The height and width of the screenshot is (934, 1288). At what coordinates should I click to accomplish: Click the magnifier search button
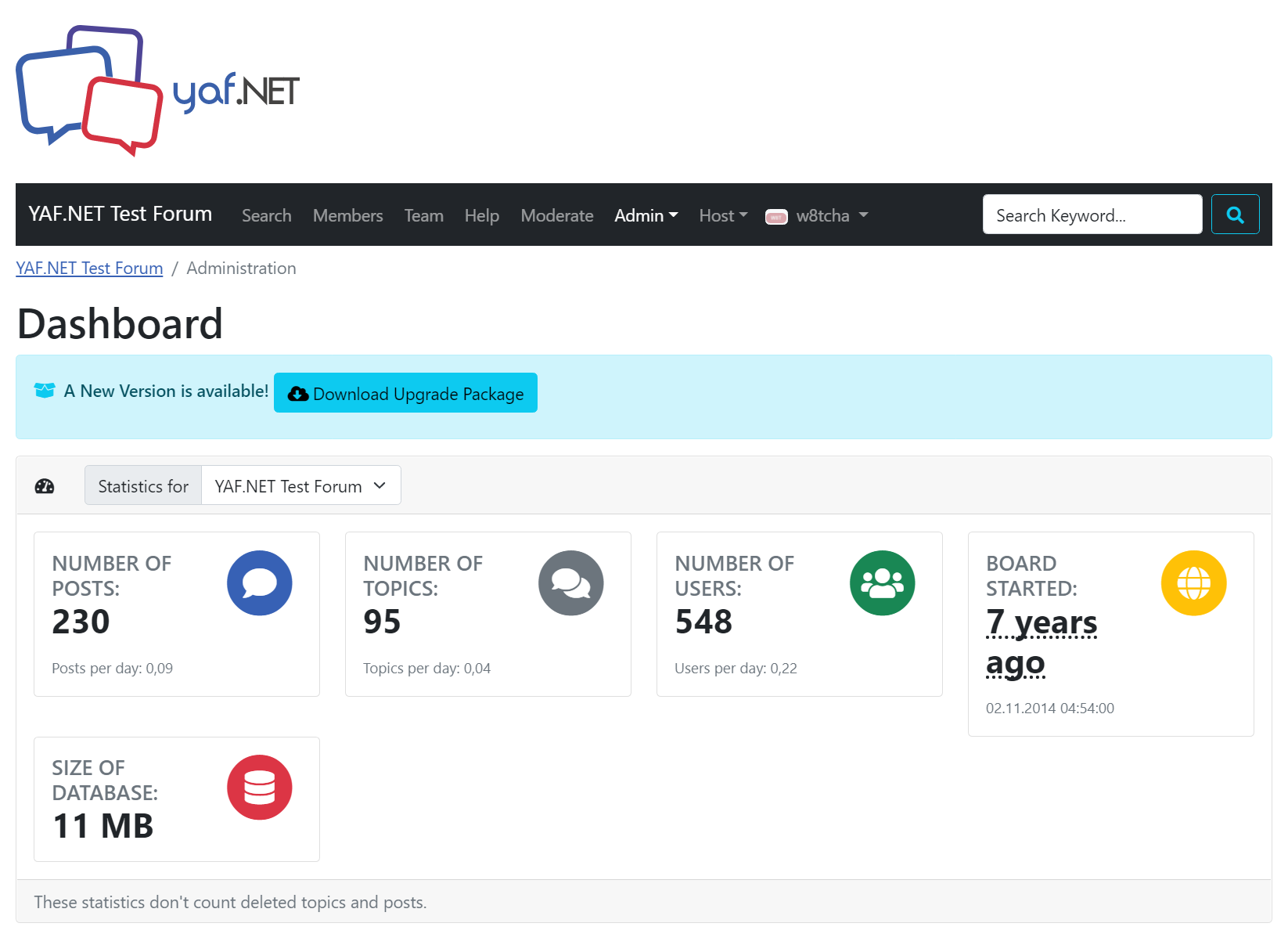[1235, 215]
